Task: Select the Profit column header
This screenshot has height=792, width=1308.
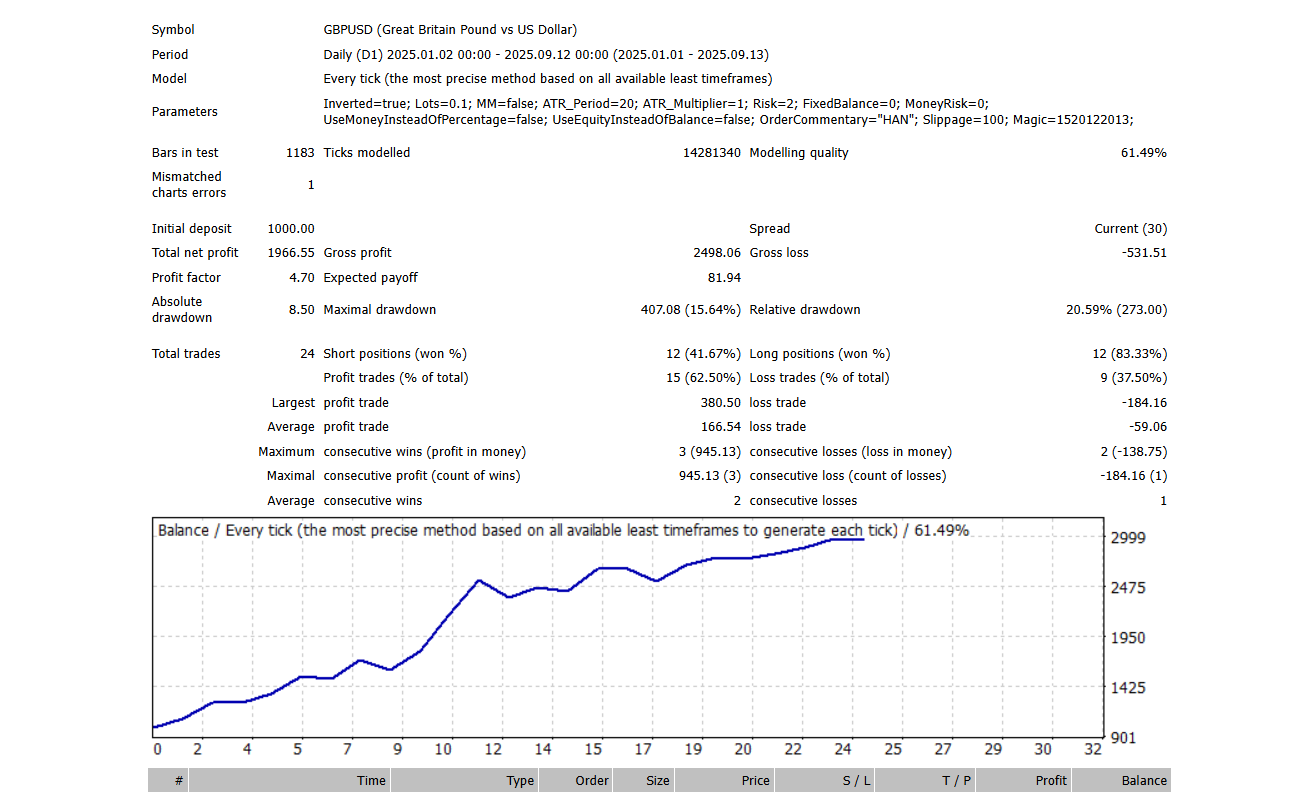Action: (1051, 780)
